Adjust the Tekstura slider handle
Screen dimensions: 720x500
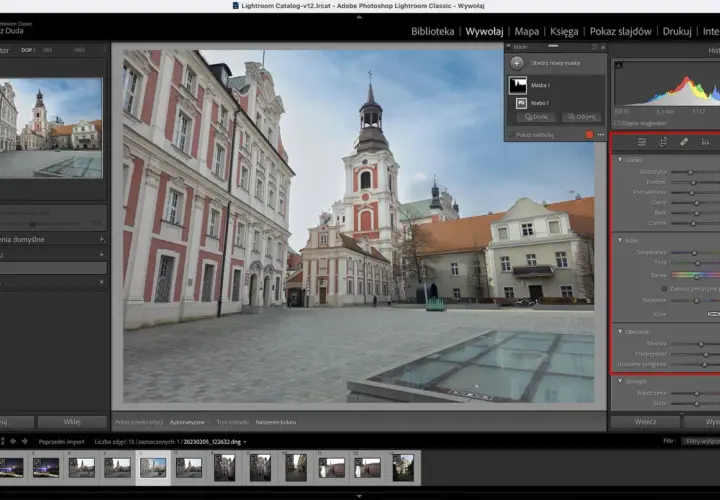click(701, 344)
